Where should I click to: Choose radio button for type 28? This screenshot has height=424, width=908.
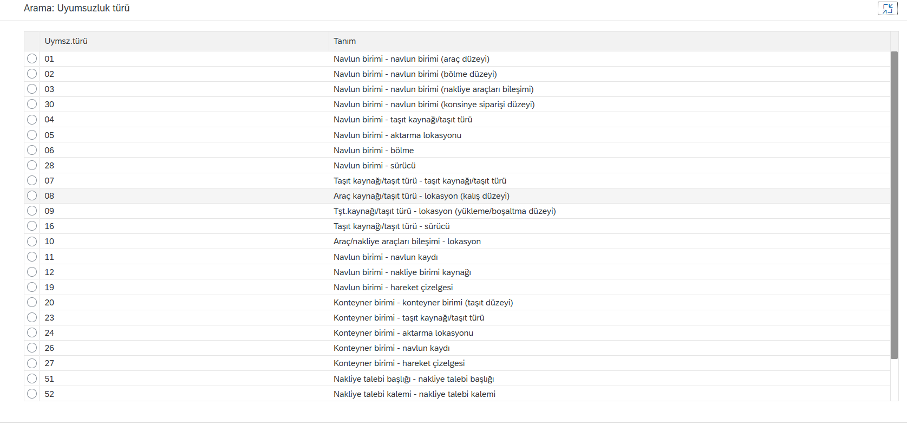[32, 165]
